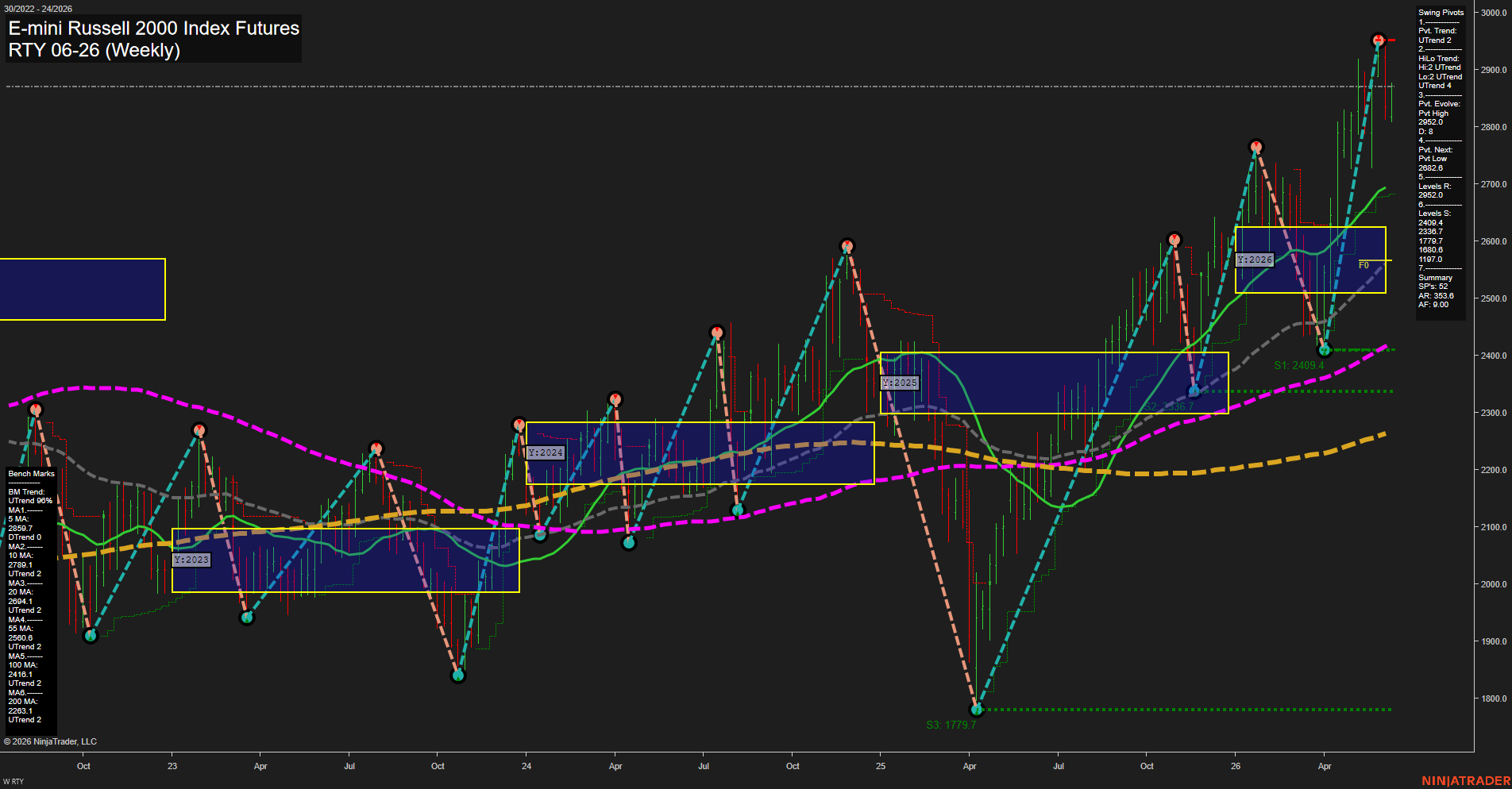Click the S2: 2336.7 support label
This screenshot has height=789, width=1512.
coord(1169,406)
